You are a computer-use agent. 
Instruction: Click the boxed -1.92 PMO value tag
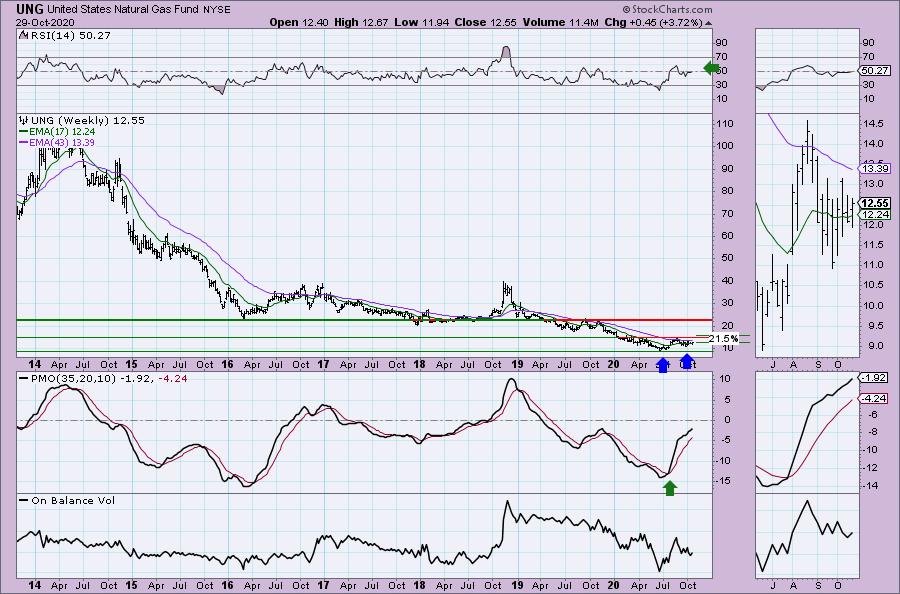(874, 378)
